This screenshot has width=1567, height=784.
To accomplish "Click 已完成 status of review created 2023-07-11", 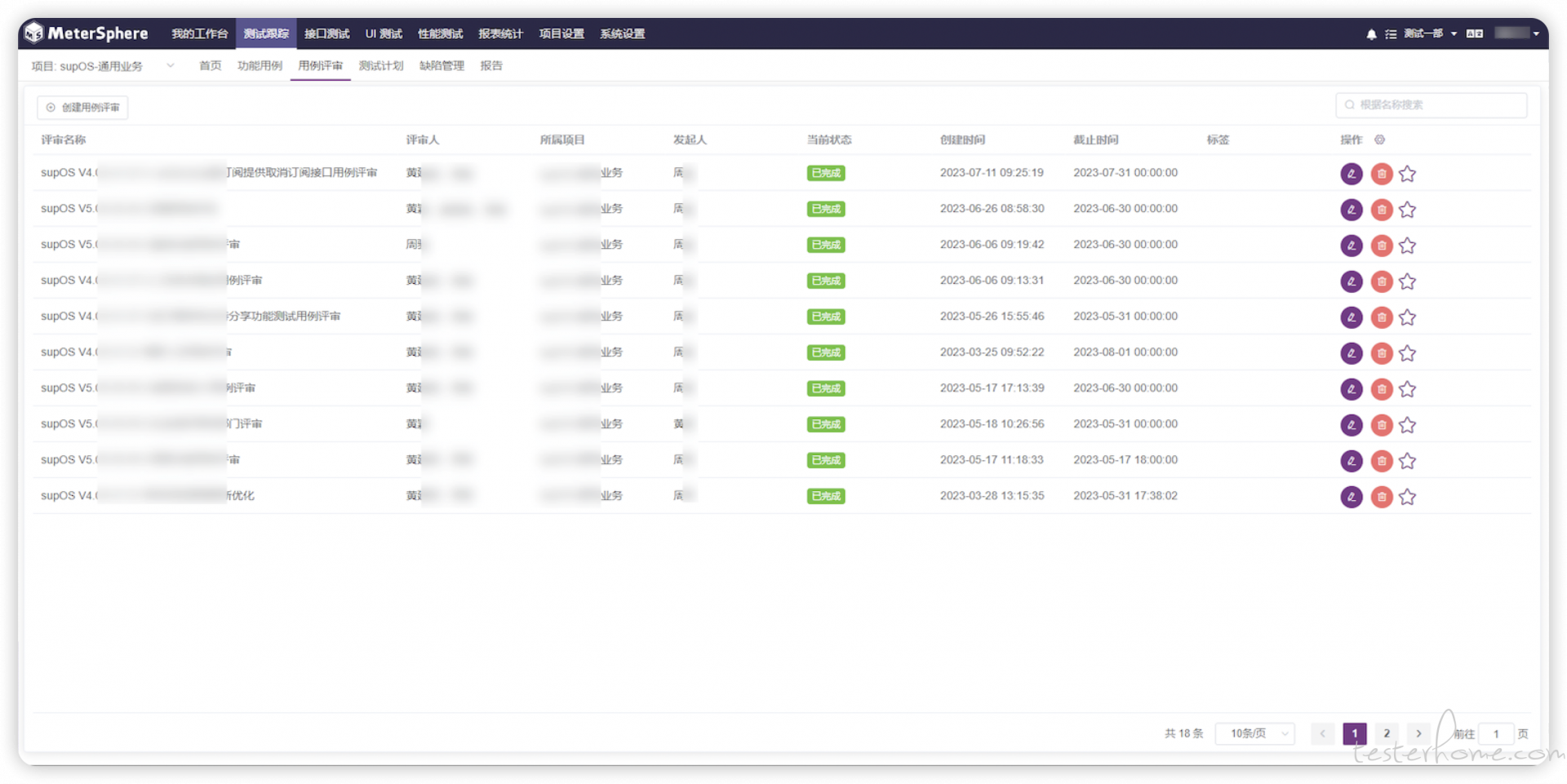I will tap(826, 174).
